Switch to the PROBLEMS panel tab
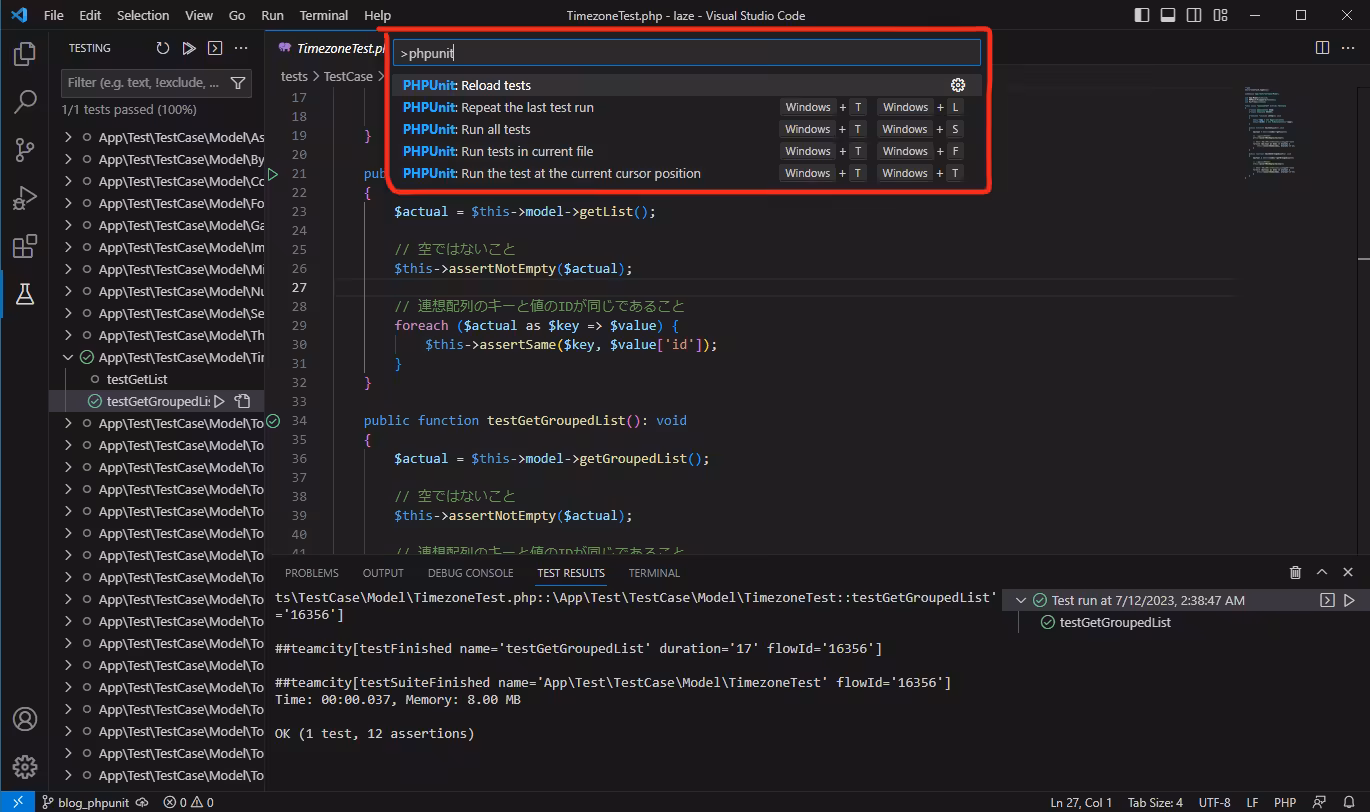The width and height of the screenshot is (1370, 812). pos(312,573)
